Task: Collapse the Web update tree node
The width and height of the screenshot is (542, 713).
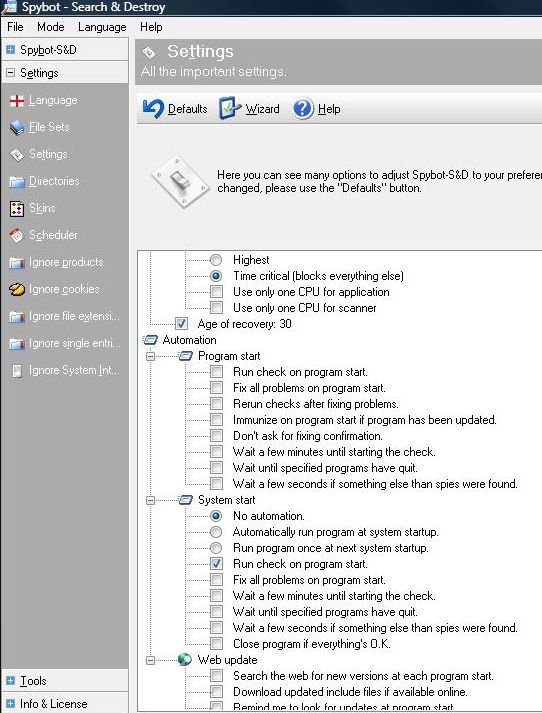Action: pyautogui.click(x=151, y=660)
